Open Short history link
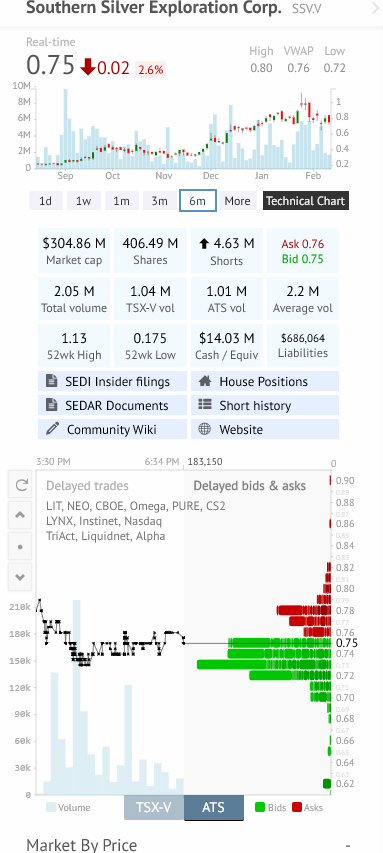 (x=265, y=405)
